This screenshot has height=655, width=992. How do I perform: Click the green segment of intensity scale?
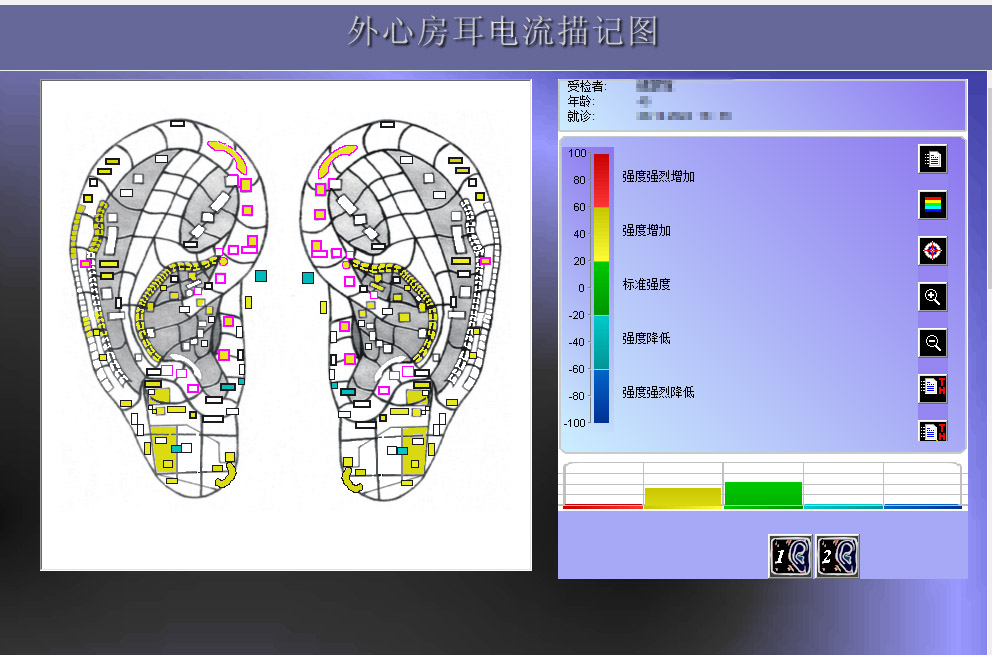tap(601, 288)
